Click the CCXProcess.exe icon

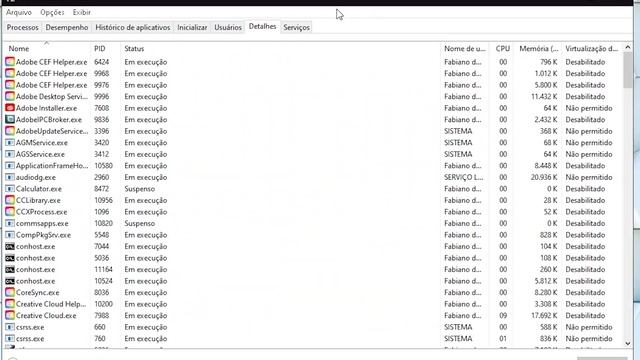(x=10, y=212)
